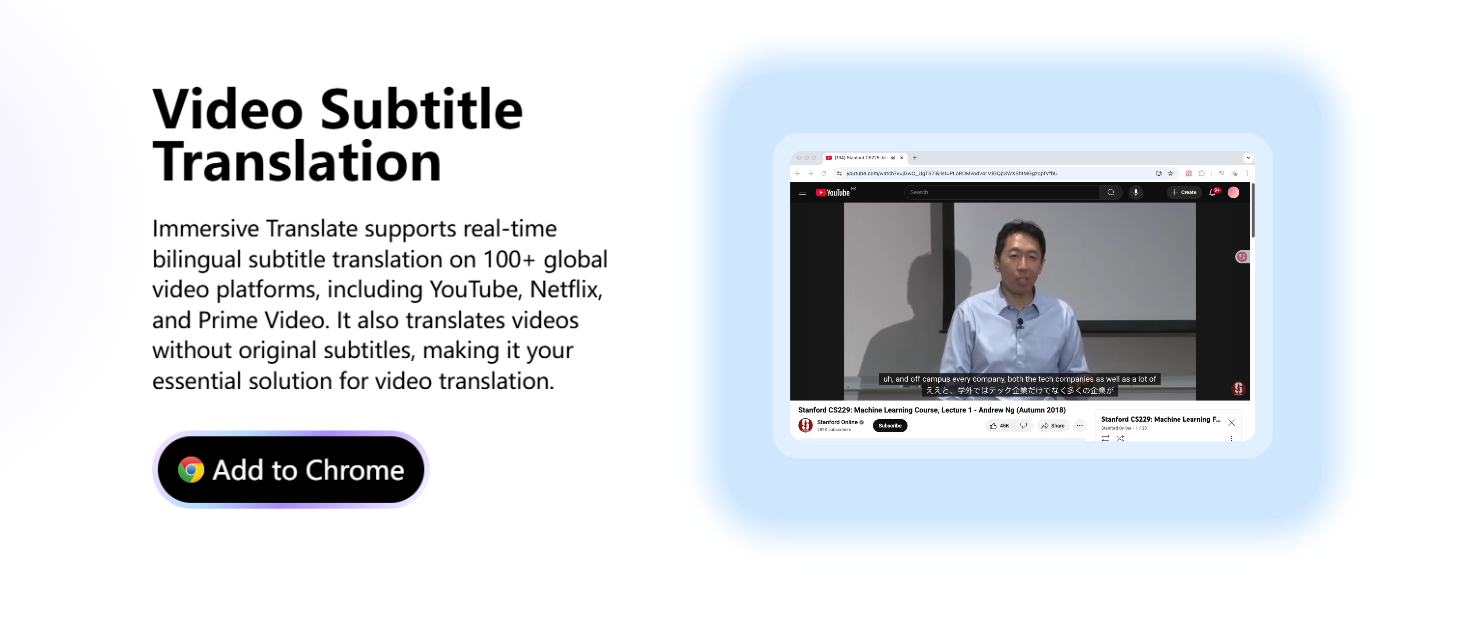Focus the YouTube search box
This screenshot has width=1464, height=618.
(x=1000, y=192)
